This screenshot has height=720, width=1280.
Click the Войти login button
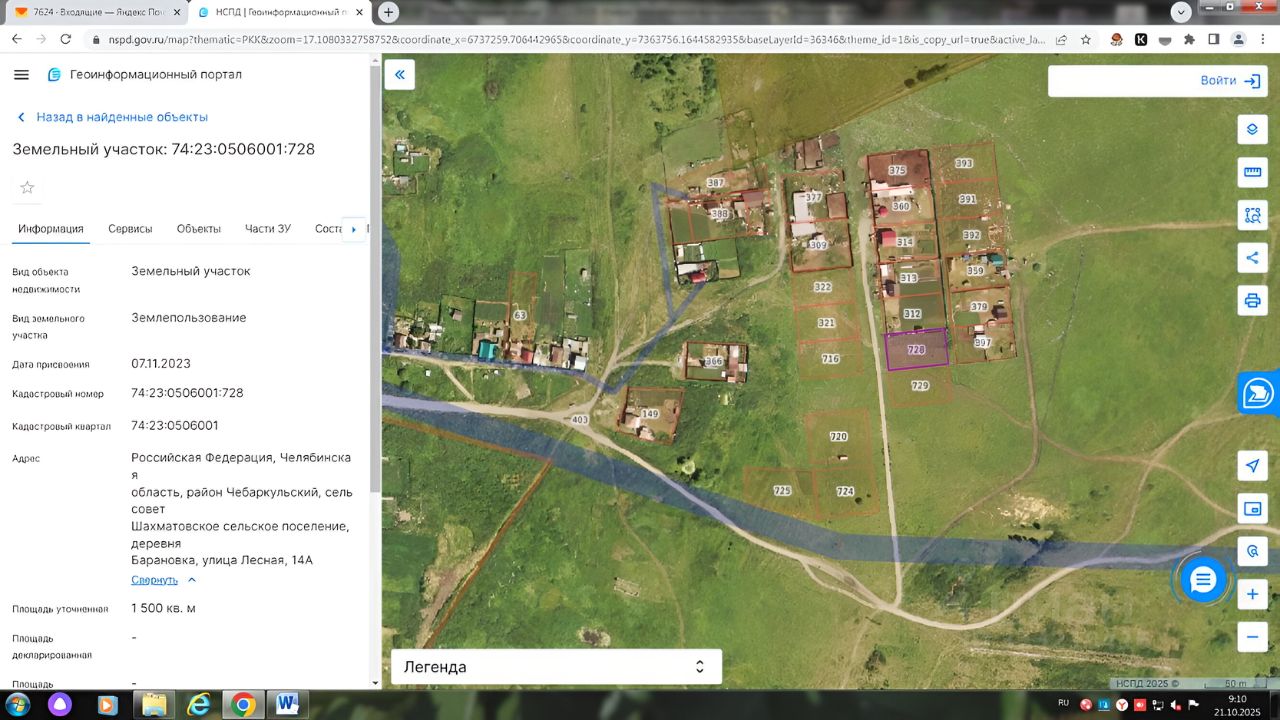coord(1230,81)
